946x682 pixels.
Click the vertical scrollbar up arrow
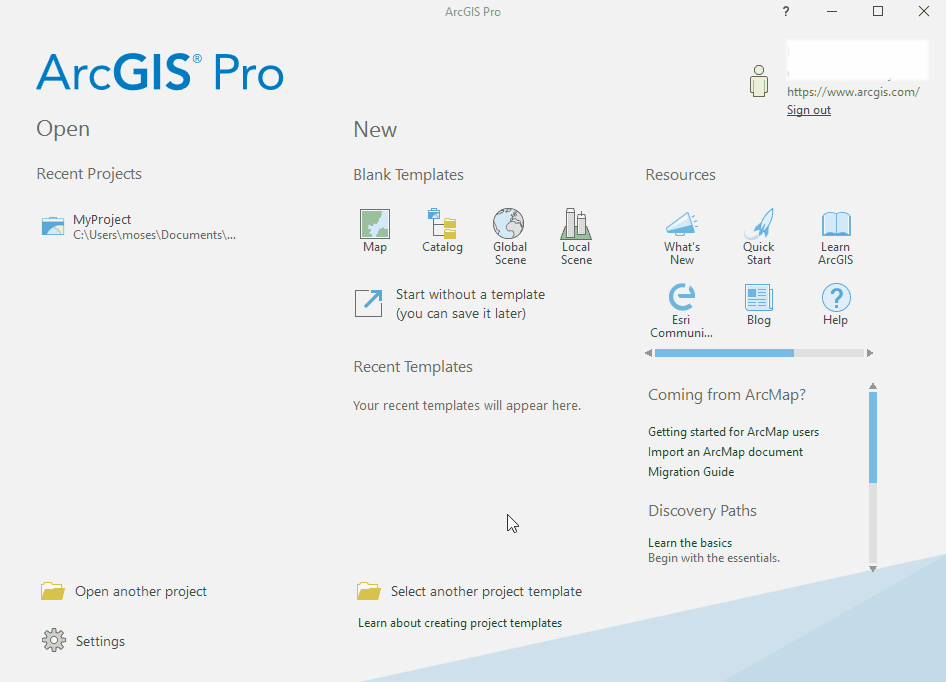point(873,386)
